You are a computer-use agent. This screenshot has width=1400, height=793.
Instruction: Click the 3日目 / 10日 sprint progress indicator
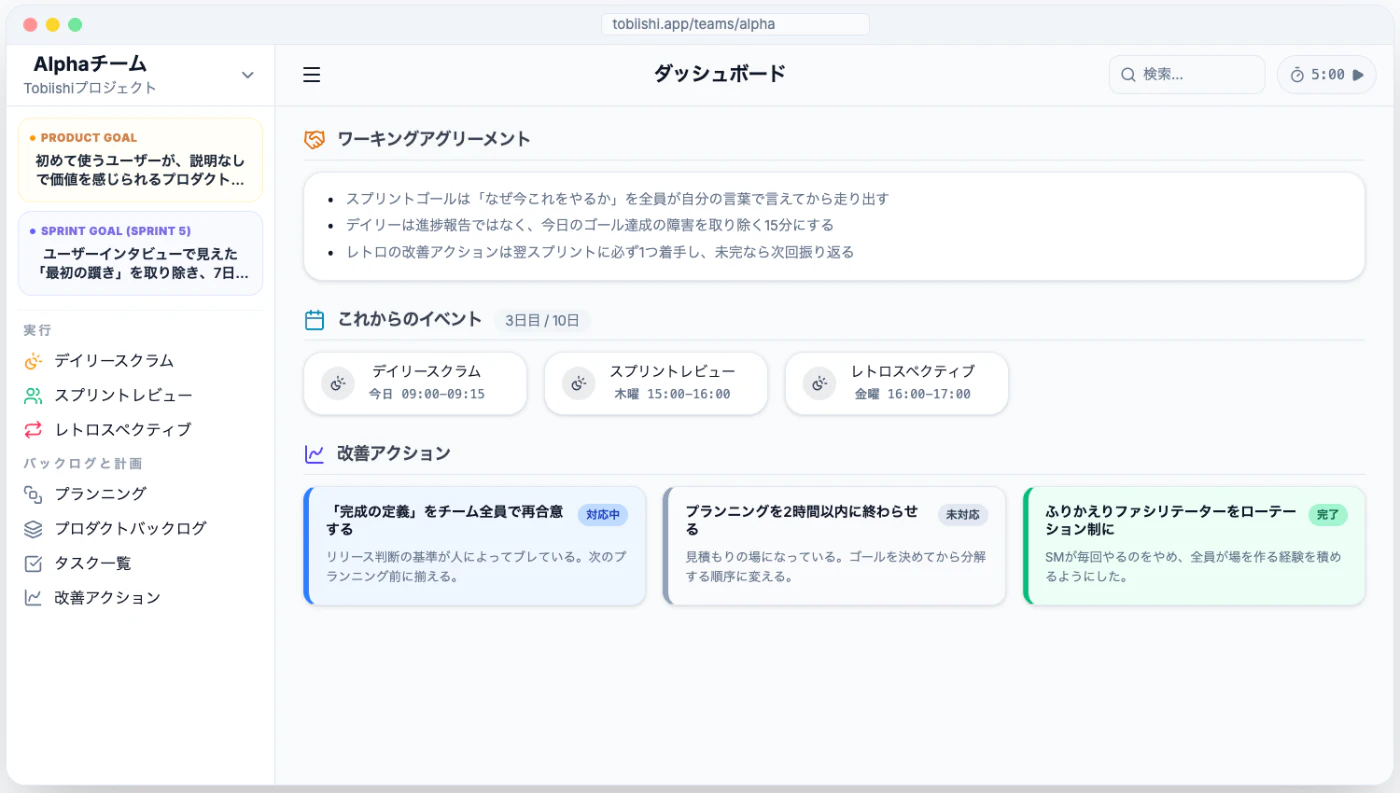[542, 320]
